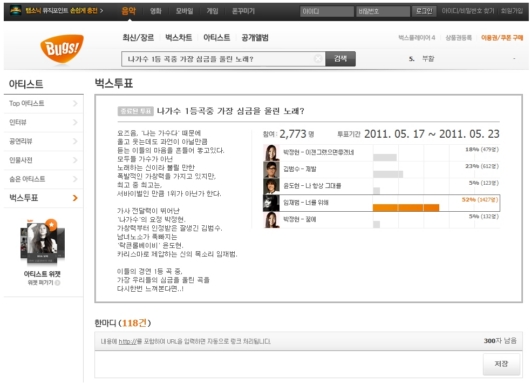This screenshot has height=383, width=531.
Task: Click the info icon beside 위젯 퍼가기
Action: [58, 283]
